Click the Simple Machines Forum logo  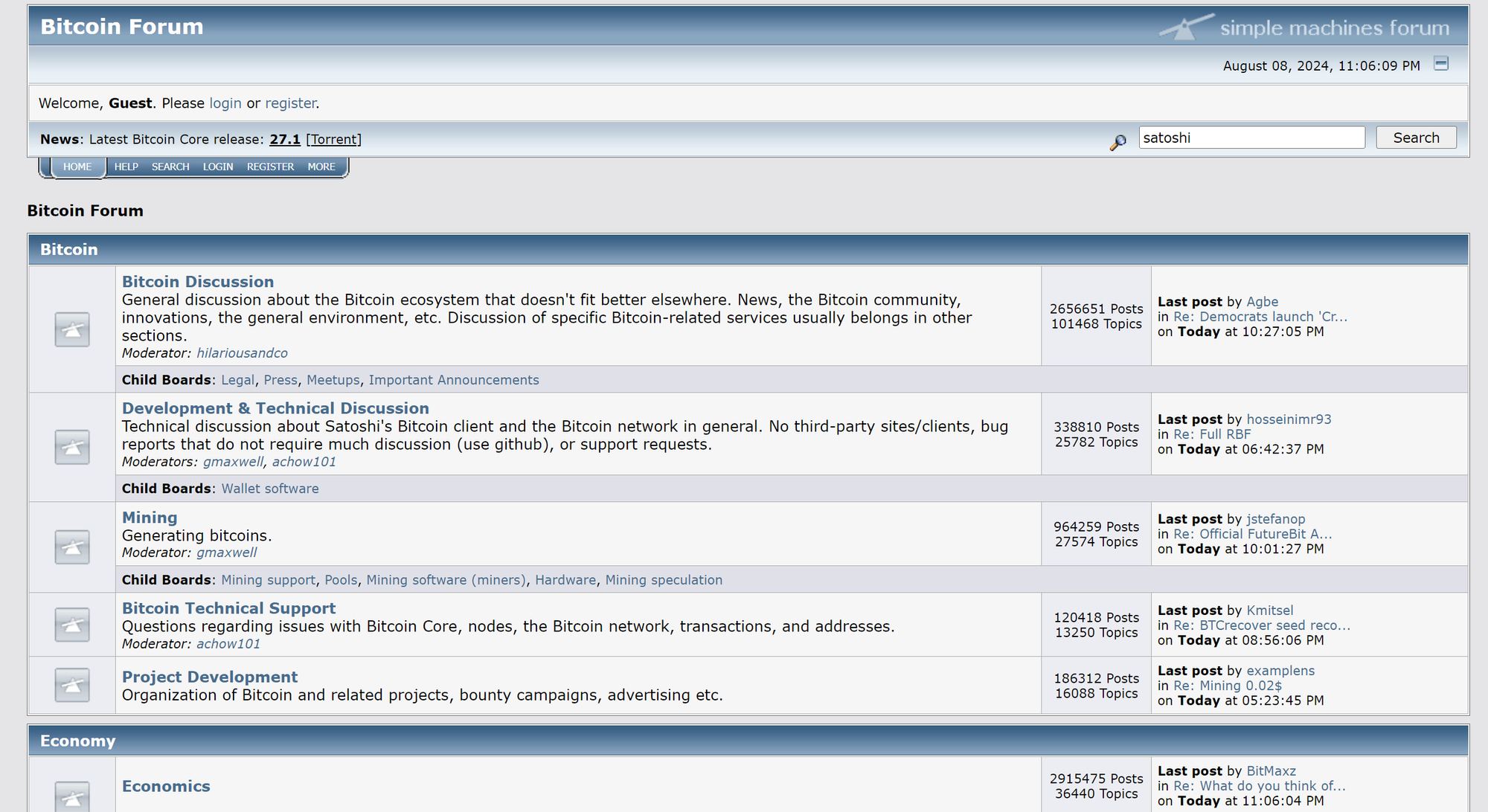pos(1305,28)
